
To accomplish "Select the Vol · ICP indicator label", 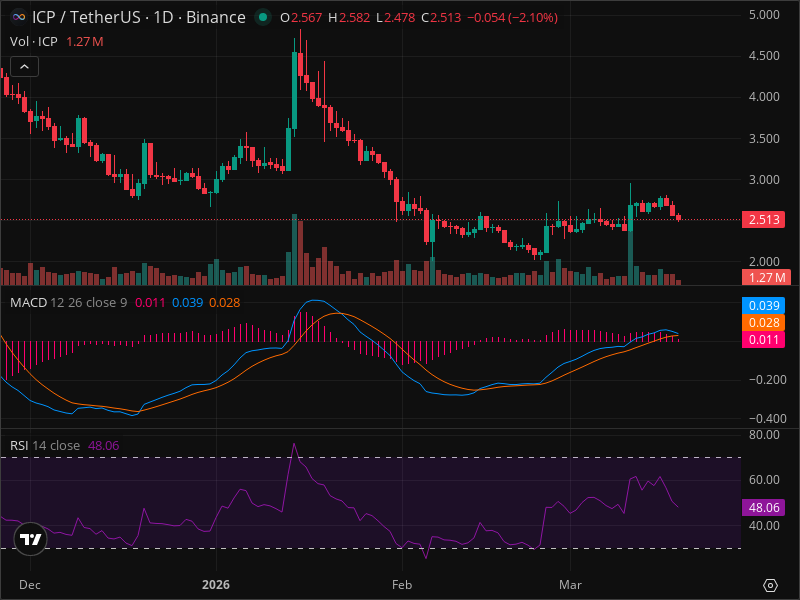I will [34, 41].
